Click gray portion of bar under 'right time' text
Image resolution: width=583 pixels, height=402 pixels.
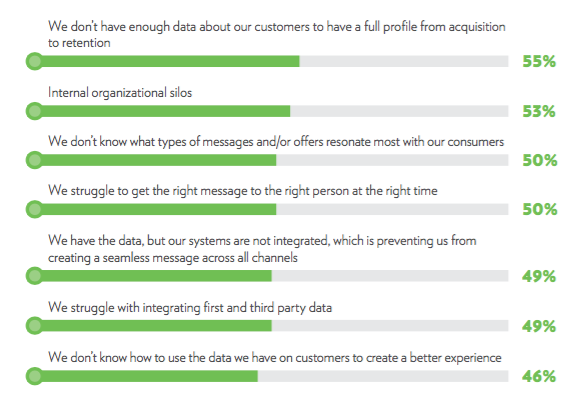pos(392,209)
